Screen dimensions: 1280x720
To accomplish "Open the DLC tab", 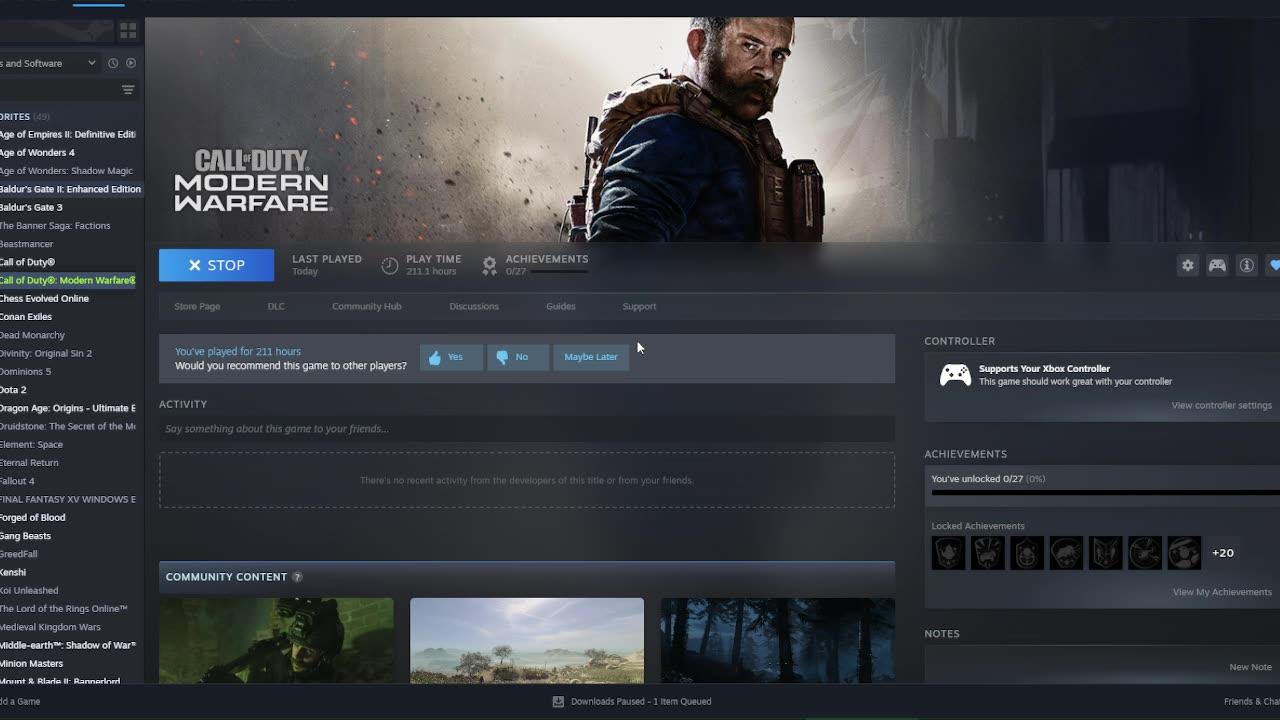I will [276, 306].
